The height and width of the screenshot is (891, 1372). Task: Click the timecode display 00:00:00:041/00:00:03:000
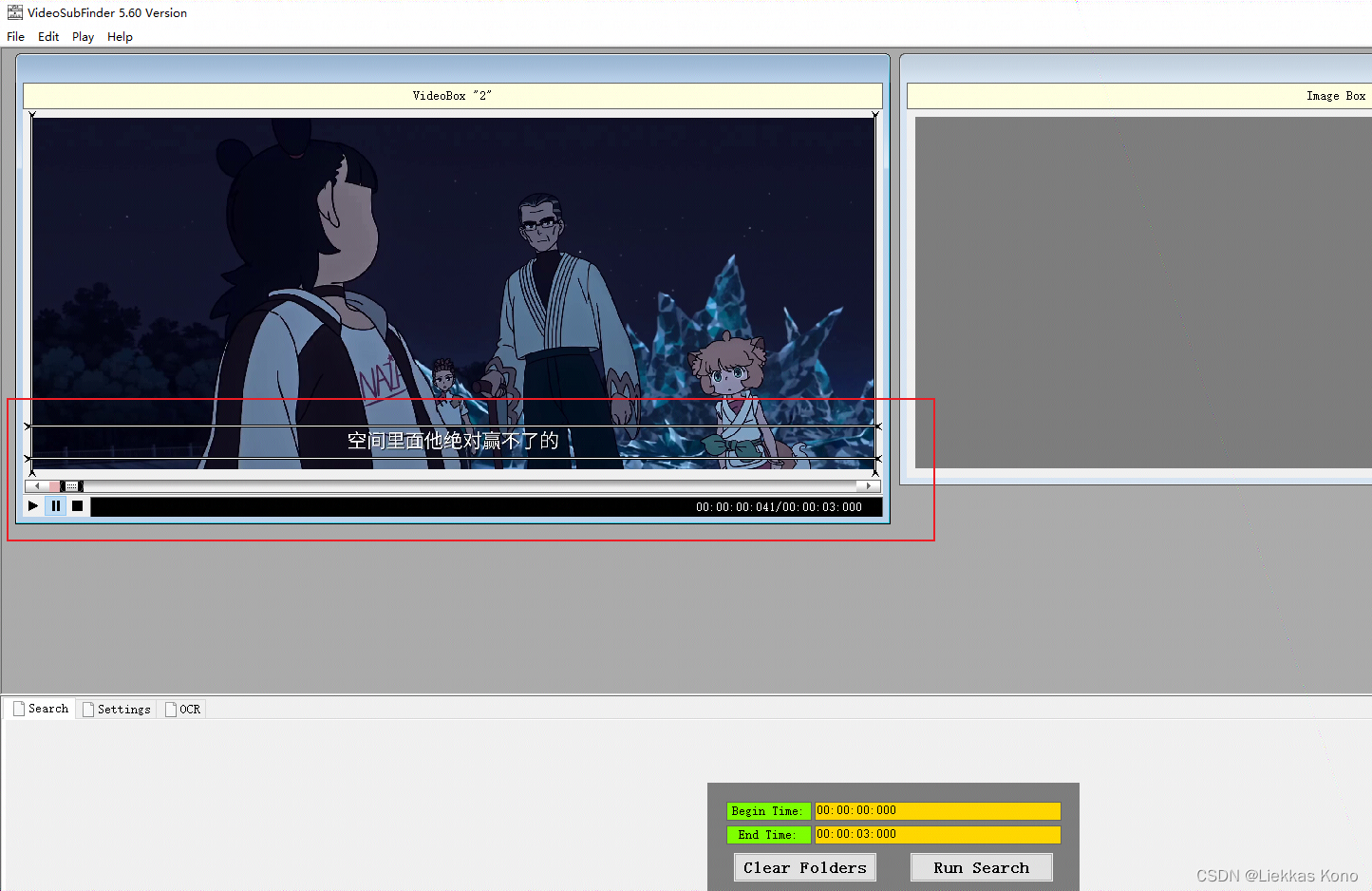coord(779,507)
